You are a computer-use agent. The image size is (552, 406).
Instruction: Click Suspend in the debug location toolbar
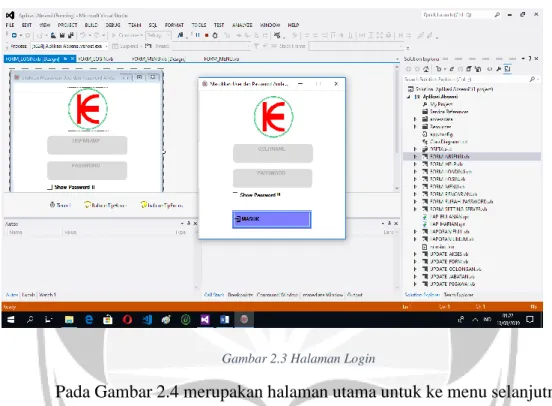pyautogui.click(x=125, y=46)
